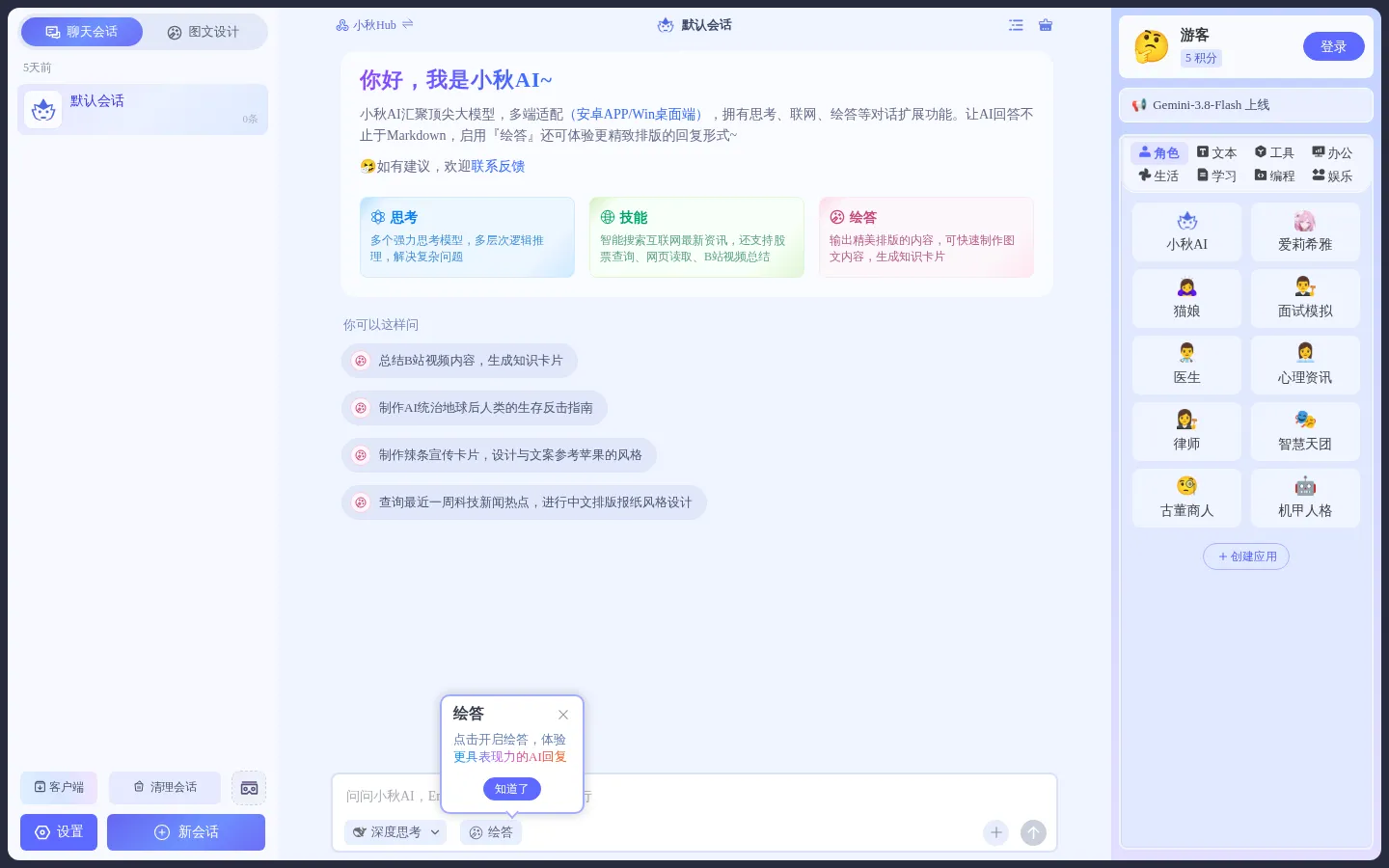Select the 律师 role

[1186, 432]
